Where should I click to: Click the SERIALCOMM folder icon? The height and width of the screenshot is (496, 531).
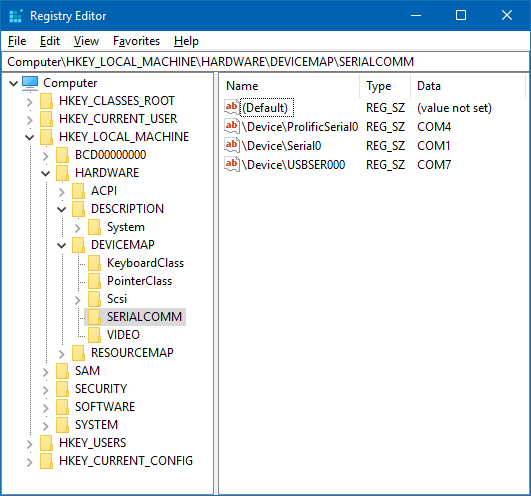coord(94,317)
